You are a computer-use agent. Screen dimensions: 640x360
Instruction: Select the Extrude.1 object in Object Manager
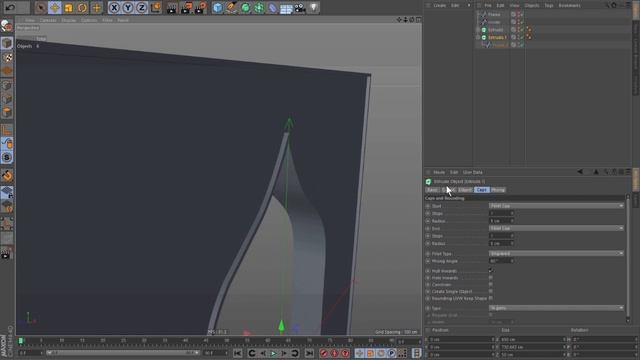498,37
